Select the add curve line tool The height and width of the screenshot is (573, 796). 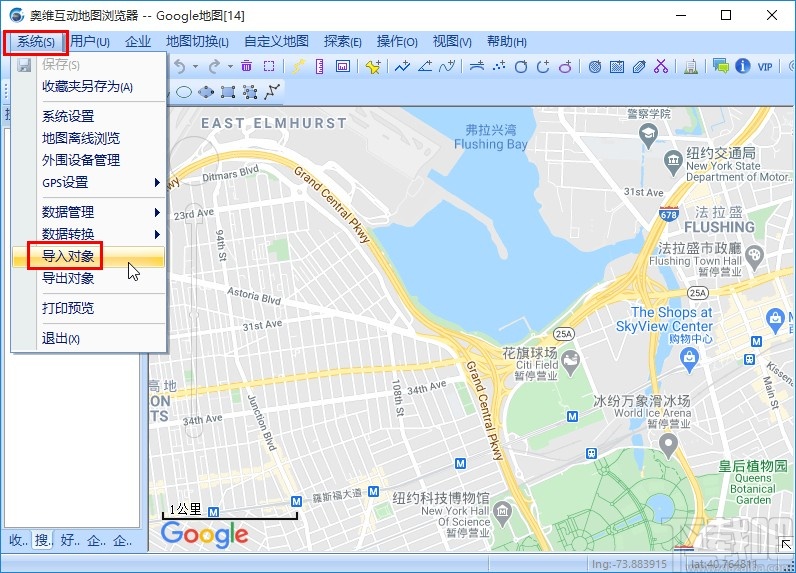pos(447,66)
